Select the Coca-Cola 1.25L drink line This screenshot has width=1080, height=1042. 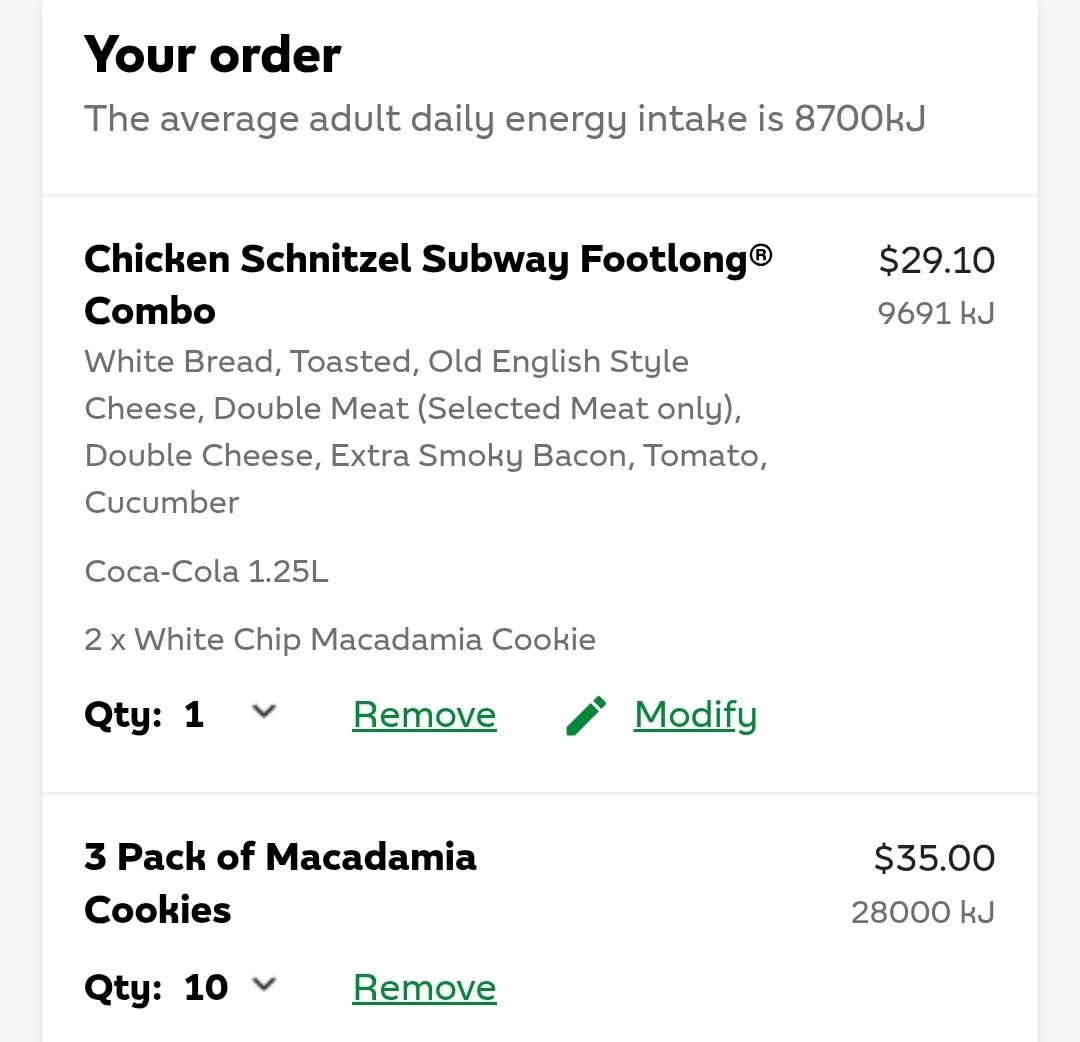(x=207, y=572)
